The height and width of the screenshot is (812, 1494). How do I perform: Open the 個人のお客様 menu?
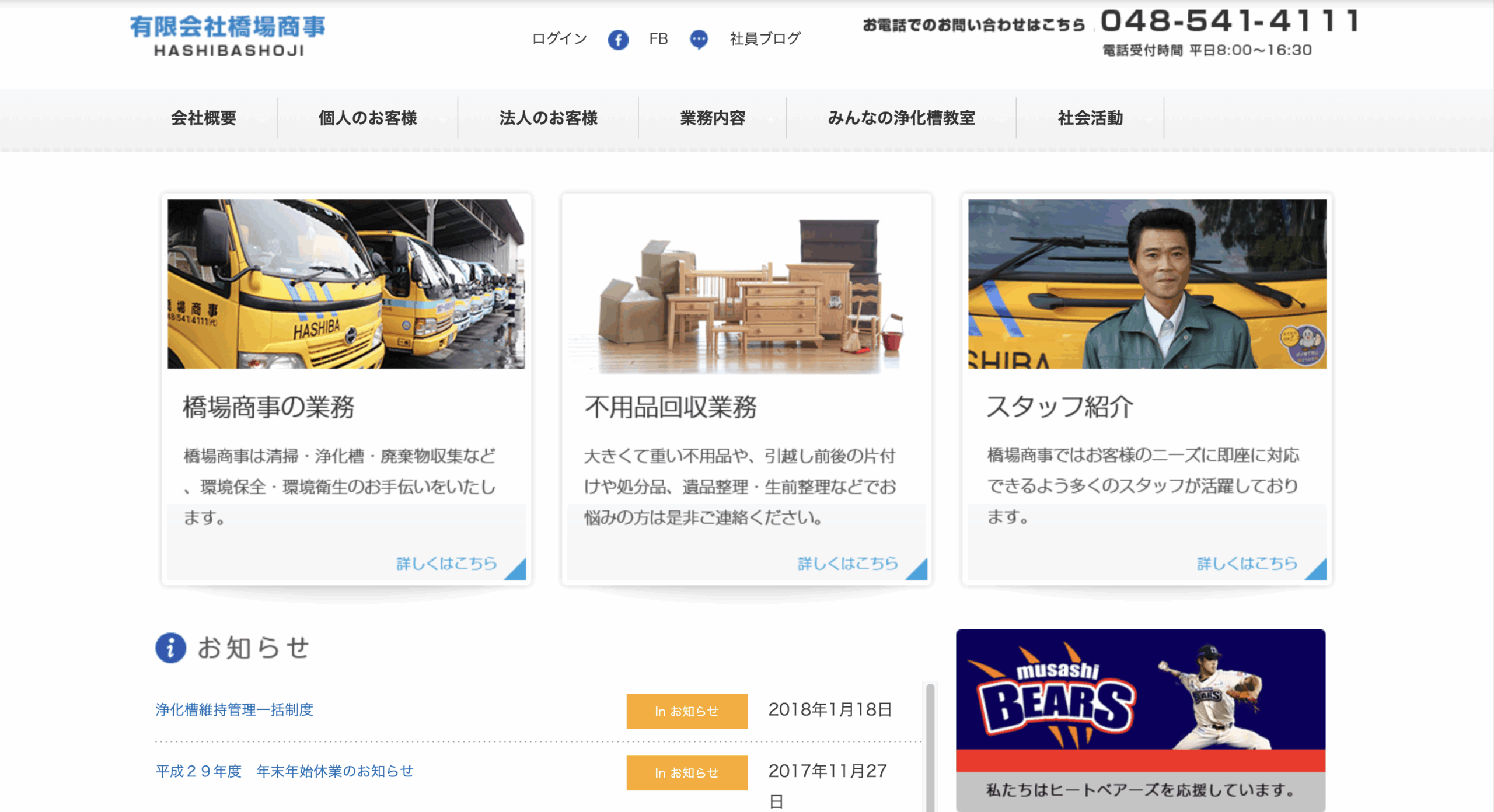coord(368,118)
